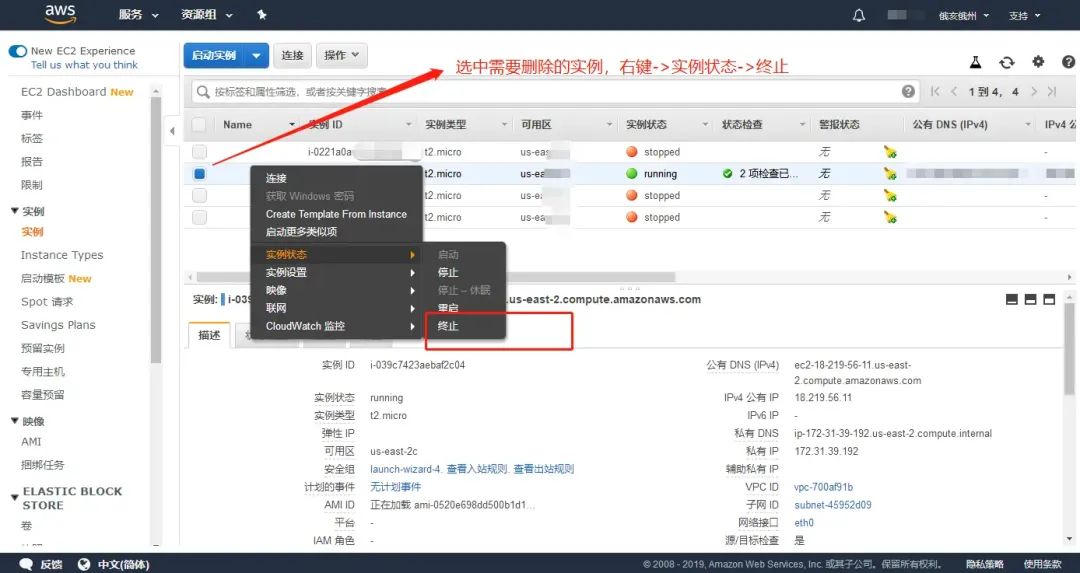
Task: Open the Tell us what you think link
Action: (x=84, y=65)
